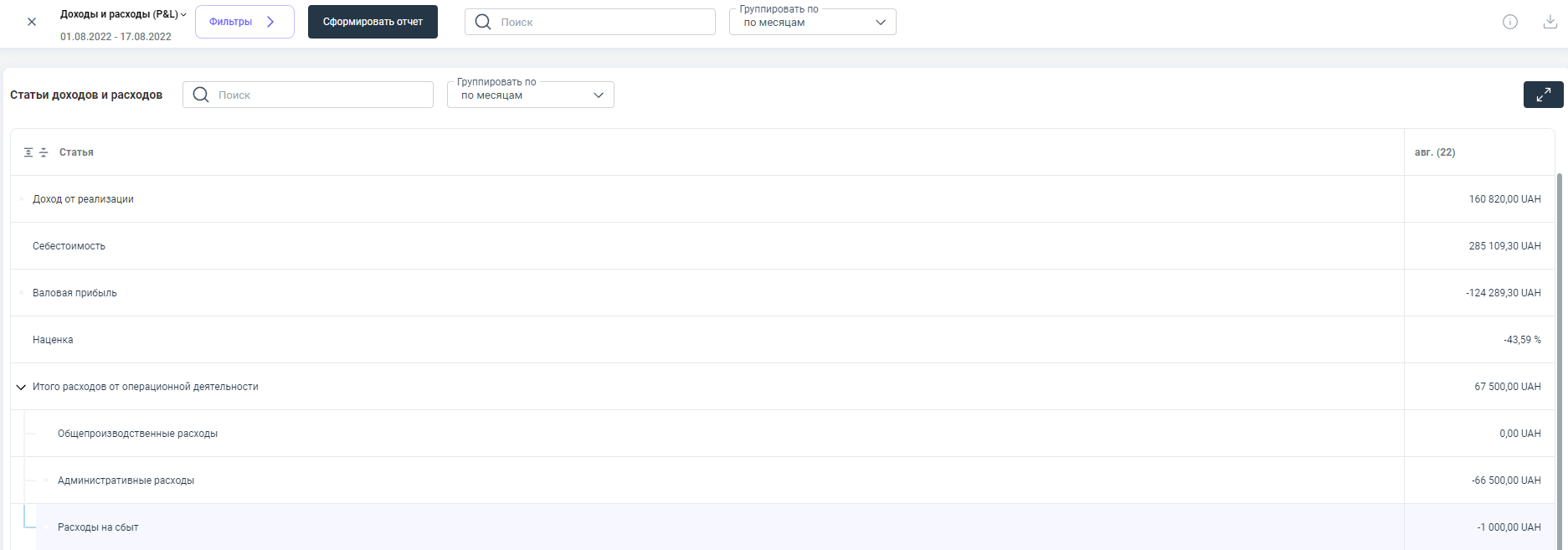Click the magnifier icon in the table search
The width and height of the screenshot is (1568, 550).
click(x=201, y=95)
